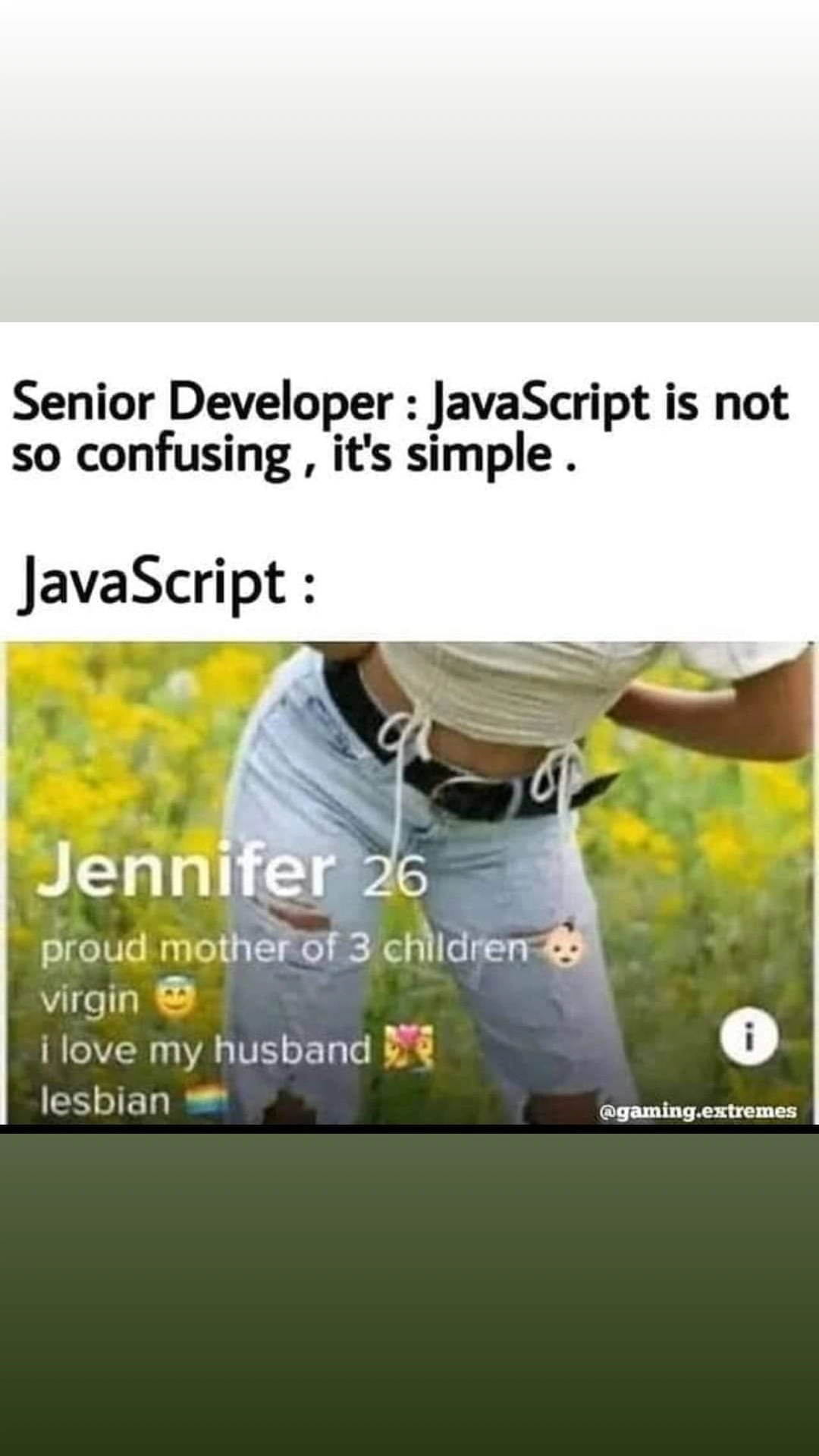Click the "Senior Developer" caption text
Image resolution: width=819 pixels, height=1456 pixels.
coord(202,402)
